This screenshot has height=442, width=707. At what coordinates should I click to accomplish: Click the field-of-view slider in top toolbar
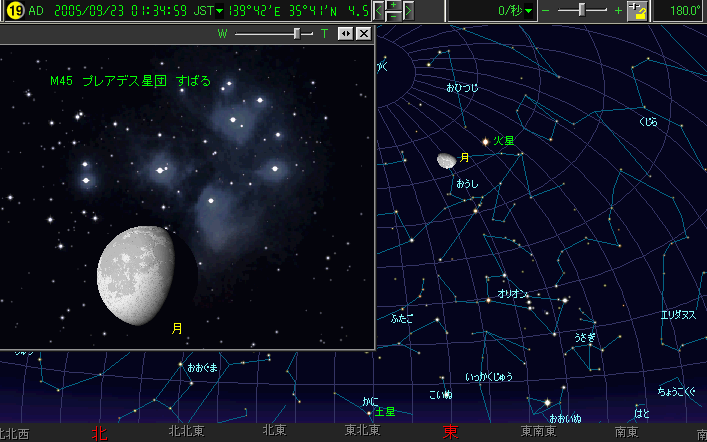tap(581, 11)
